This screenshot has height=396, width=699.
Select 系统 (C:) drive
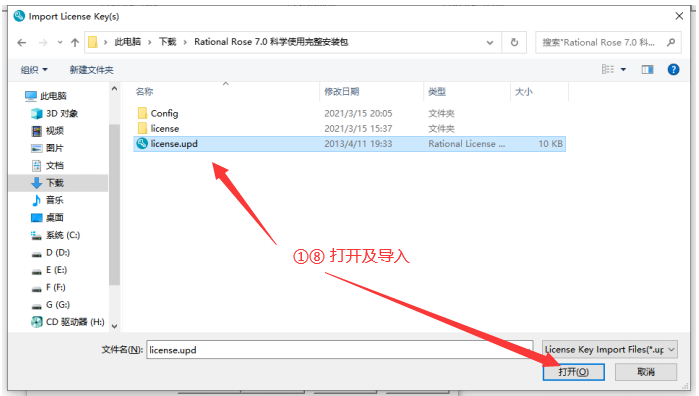[x=56, y=235]
